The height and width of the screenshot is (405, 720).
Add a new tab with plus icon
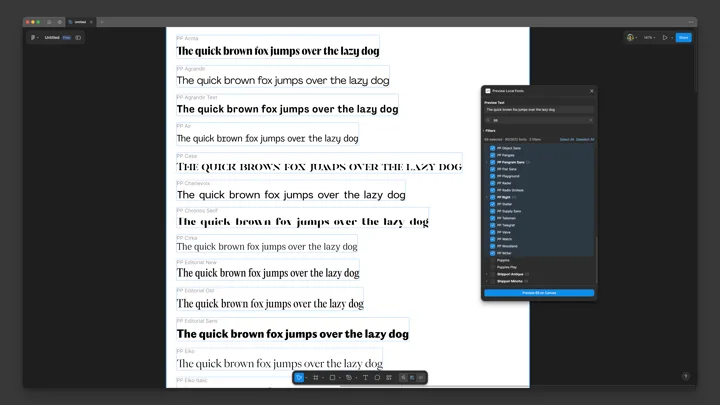pyautogui.click(x=101, y=22)
